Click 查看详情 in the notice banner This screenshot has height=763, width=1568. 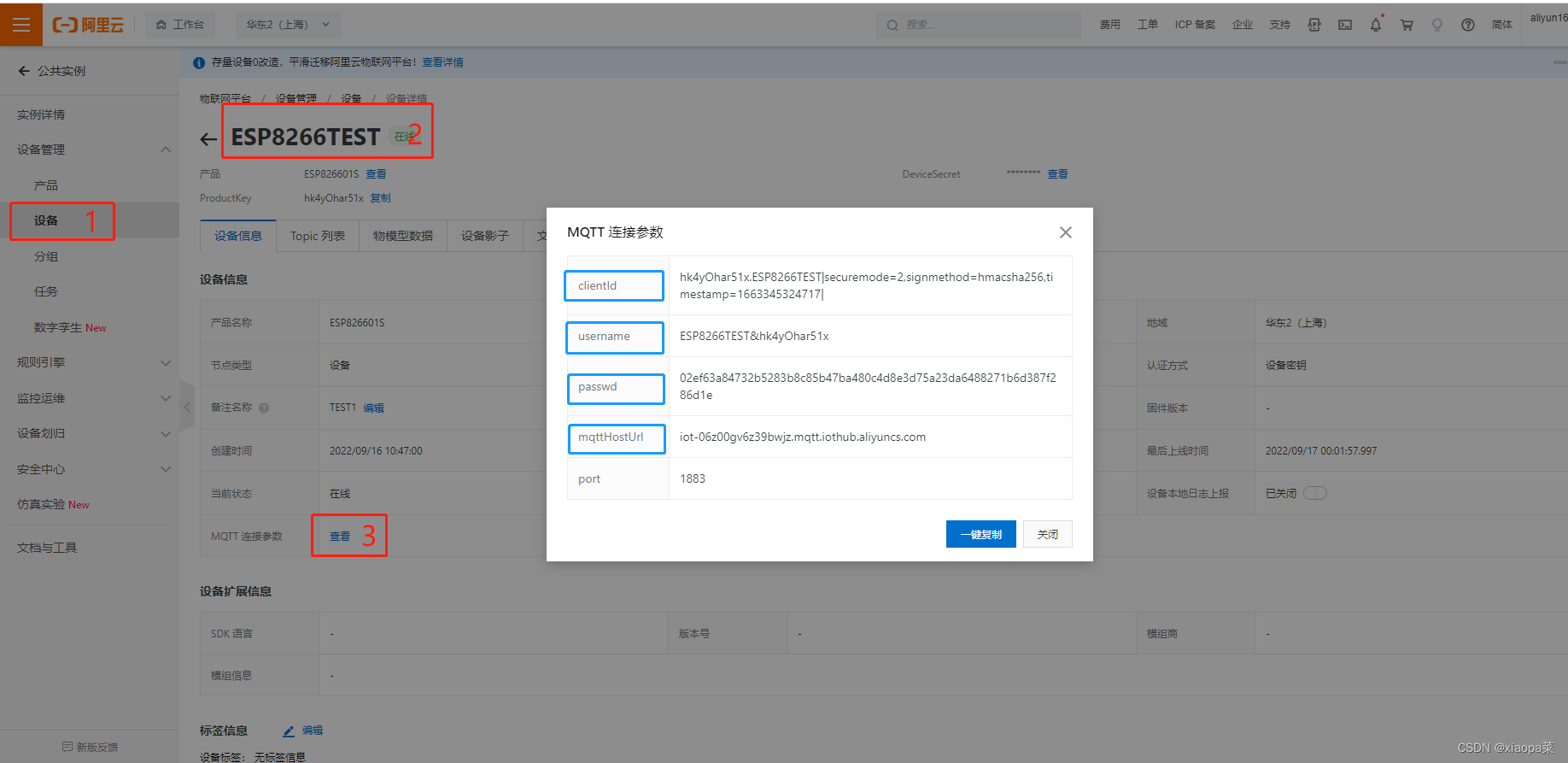click(x=442, y=62)
